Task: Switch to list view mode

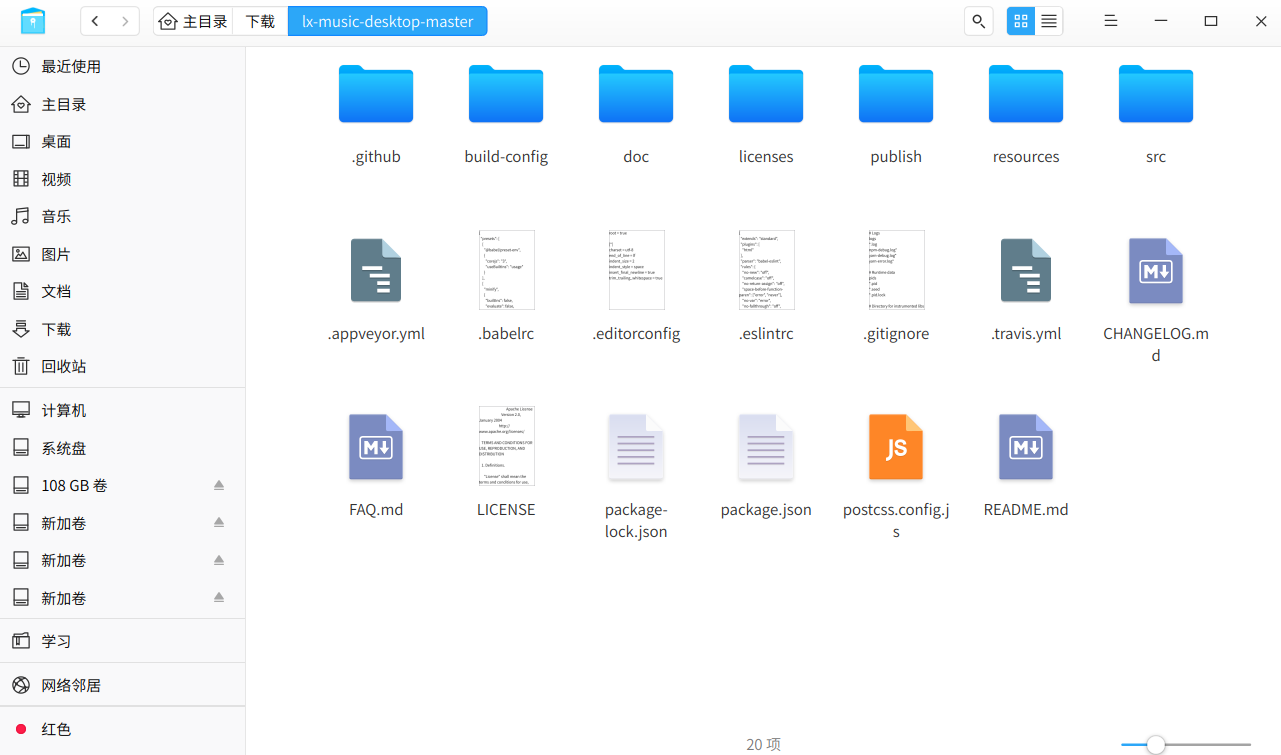Action: click(x=1049, y=21)
